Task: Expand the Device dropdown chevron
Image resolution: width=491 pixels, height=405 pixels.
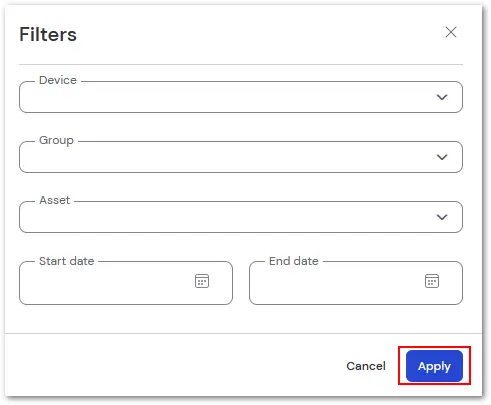Action: (442, 97)
